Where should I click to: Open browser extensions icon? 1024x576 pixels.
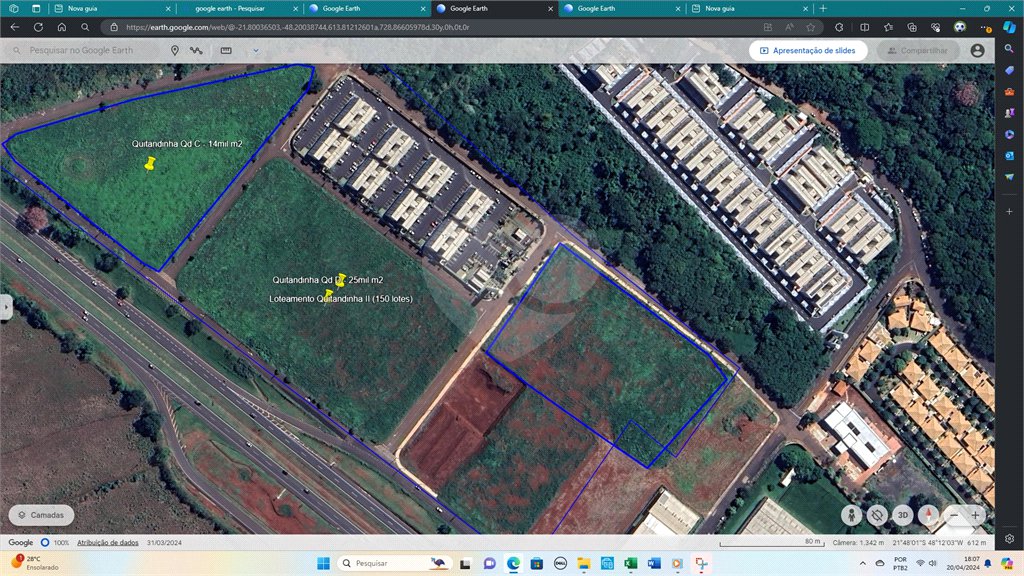click(839, 27)
